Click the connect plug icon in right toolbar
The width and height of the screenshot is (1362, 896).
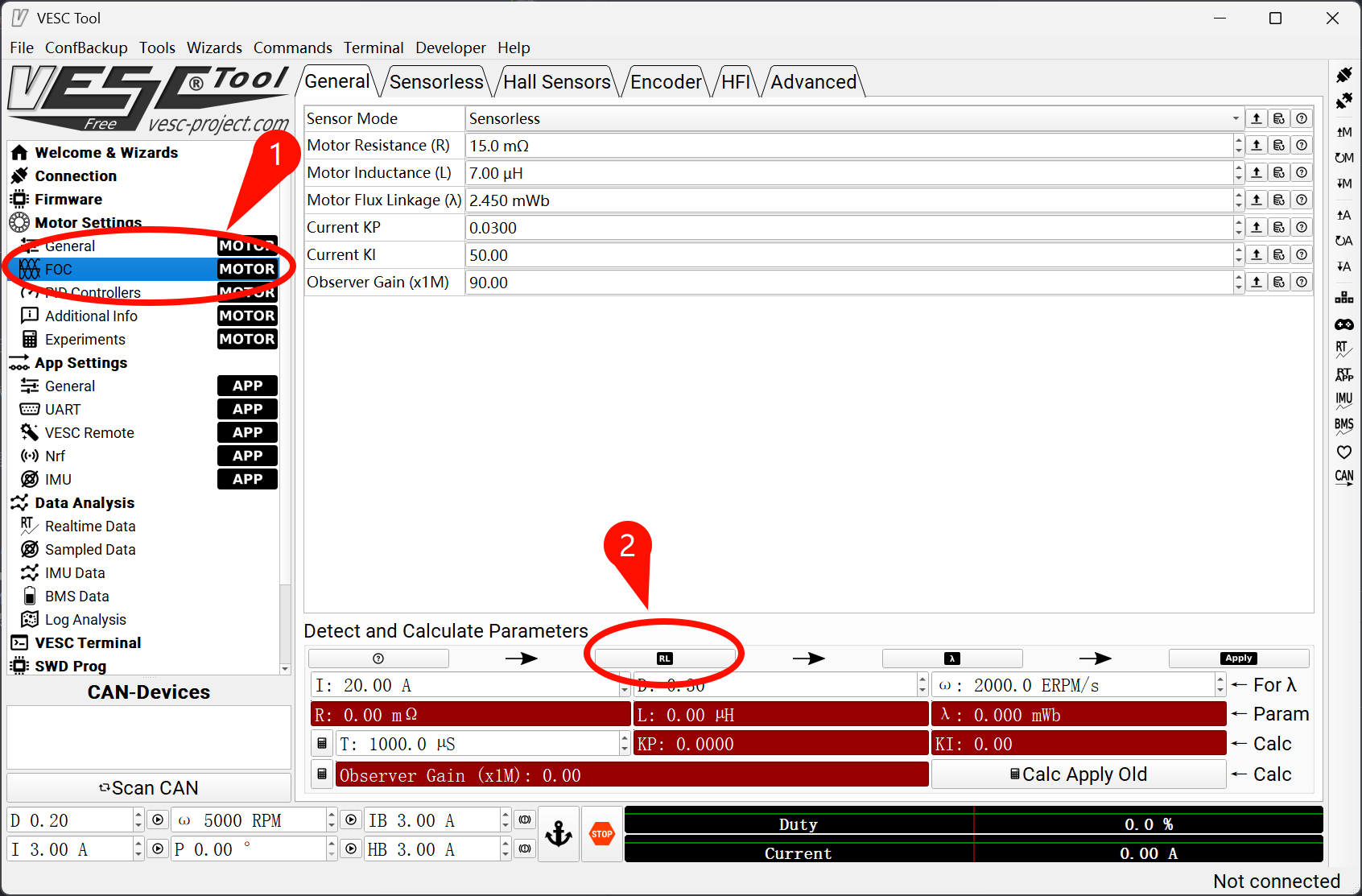(1343, 76)
